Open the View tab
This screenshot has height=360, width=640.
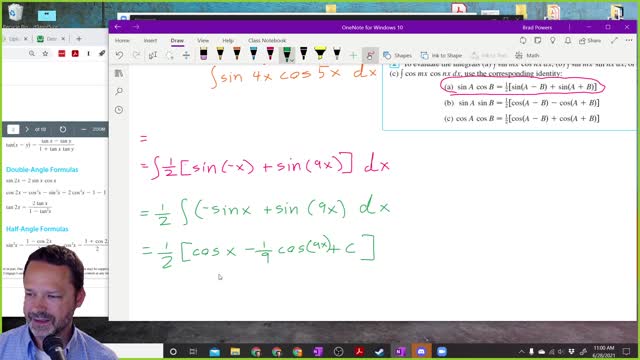tap(203, 40)
